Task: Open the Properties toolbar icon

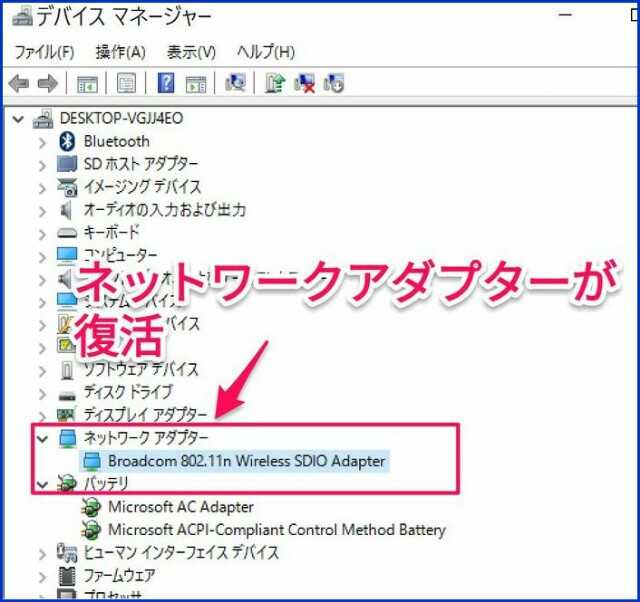Action: (127, 83)
